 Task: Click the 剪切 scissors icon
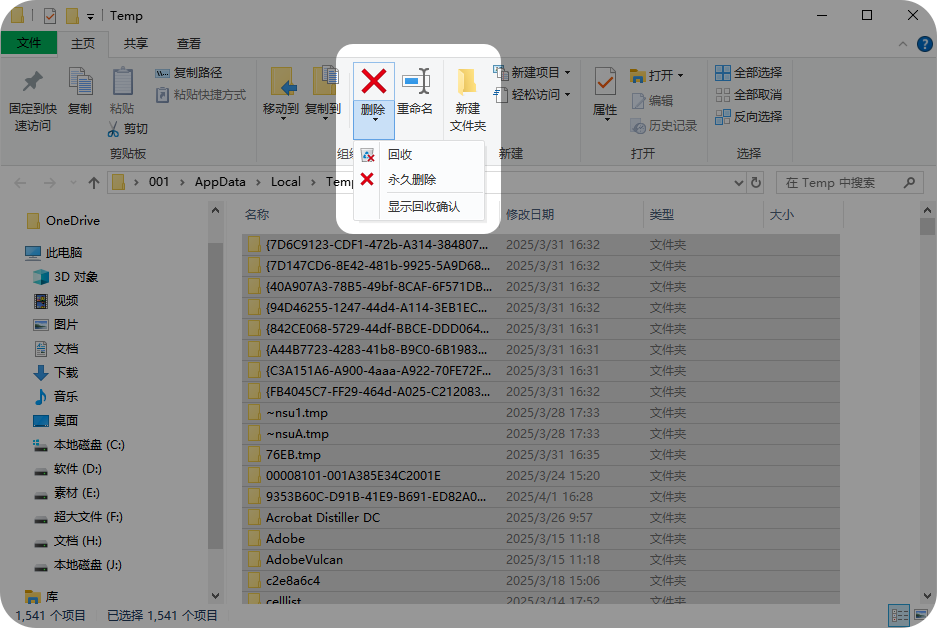[x=114, y=128]
